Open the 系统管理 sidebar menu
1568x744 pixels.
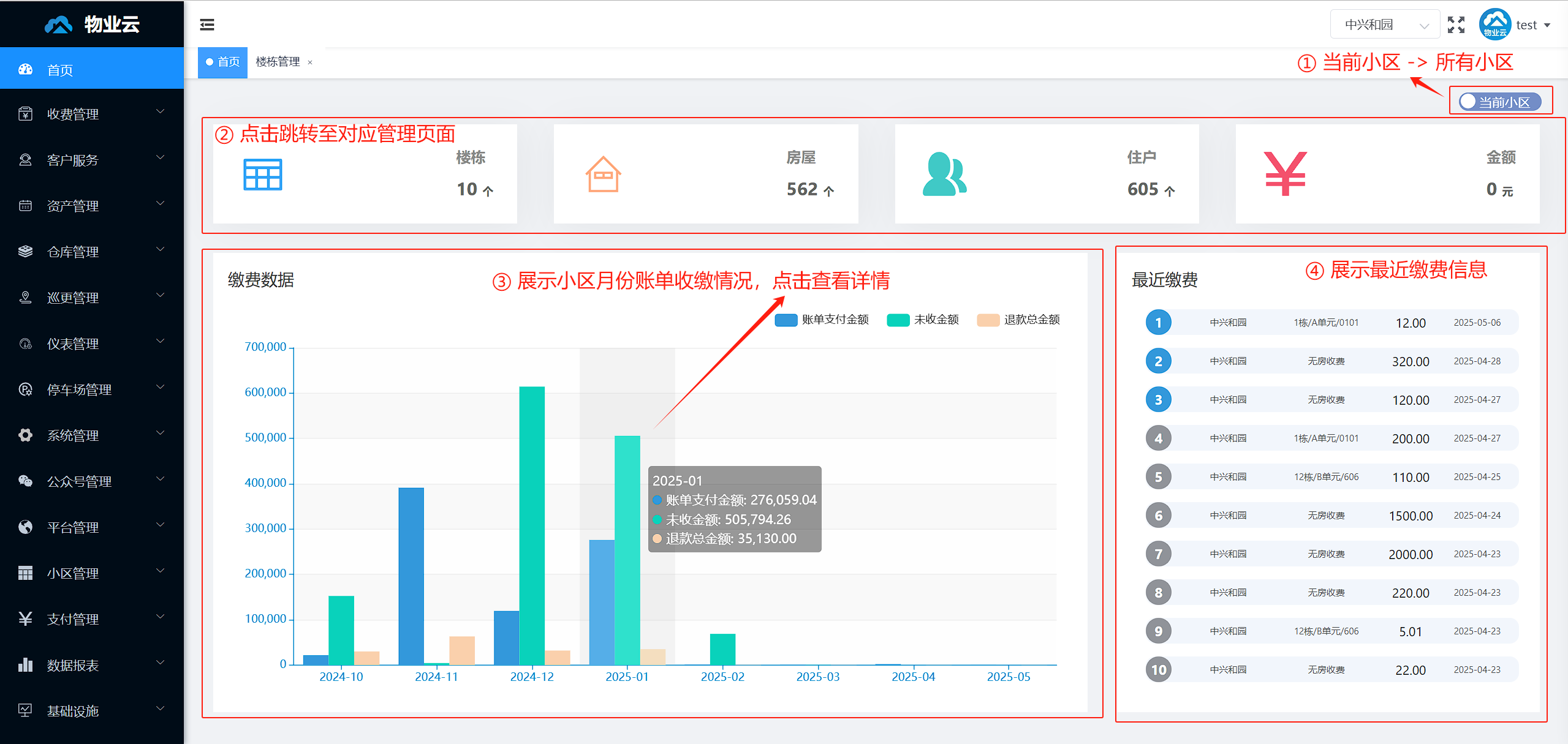[92, 435]
